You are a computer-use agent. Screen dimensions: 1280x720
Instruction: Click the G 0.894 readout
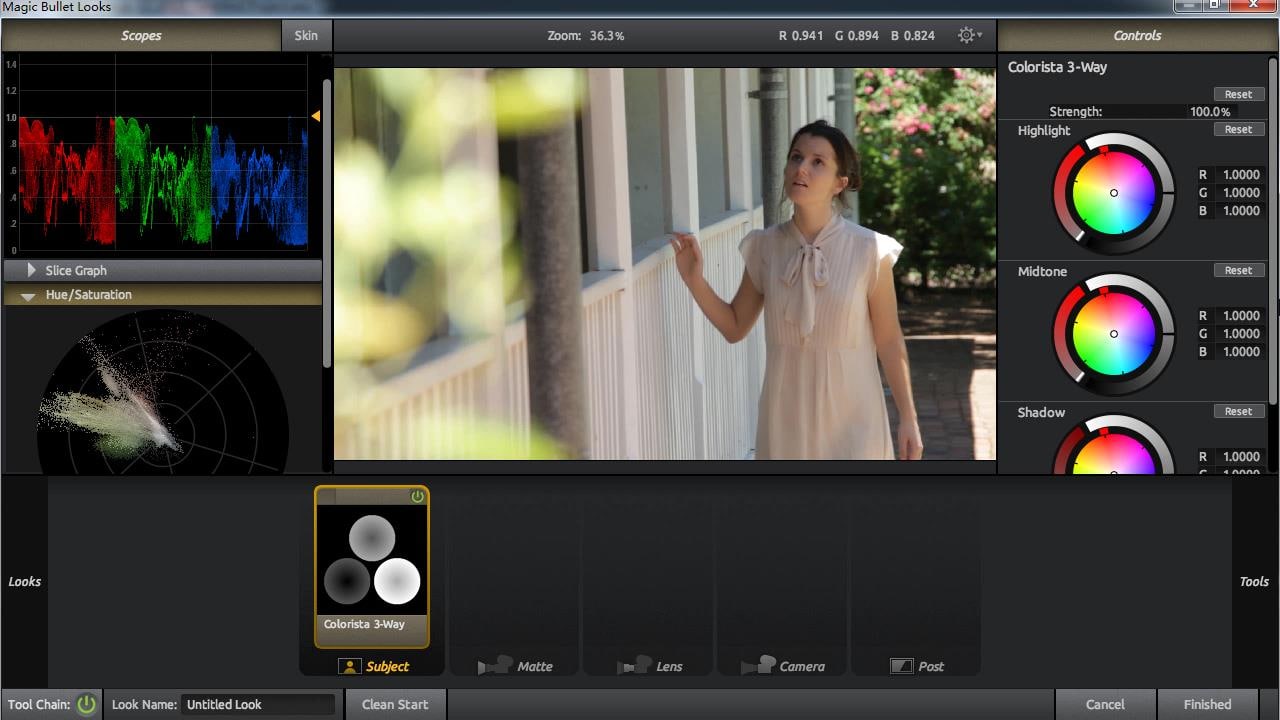tap(857, 36)
